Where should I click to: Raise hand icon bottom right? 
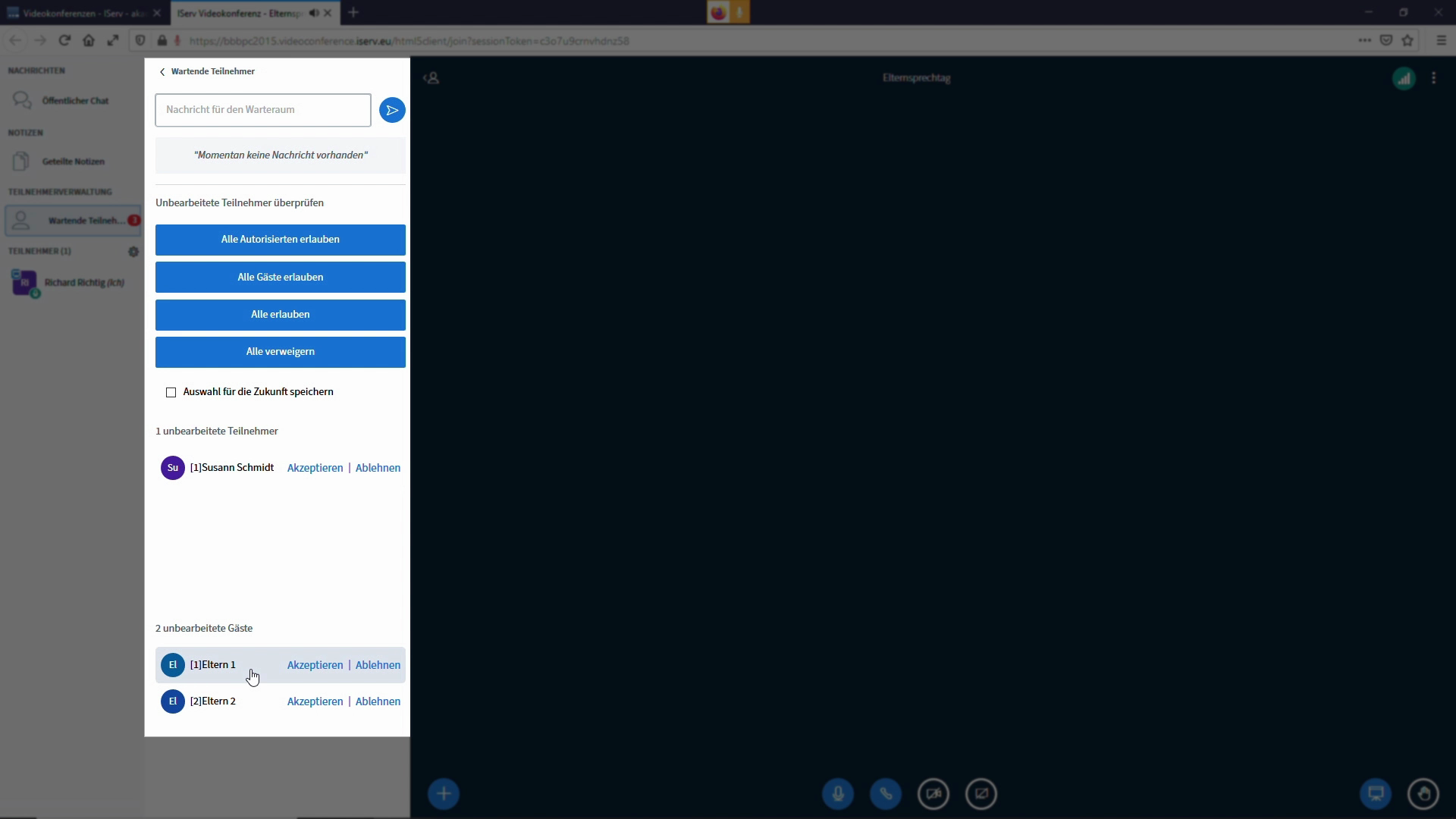tap(1423, 794)
